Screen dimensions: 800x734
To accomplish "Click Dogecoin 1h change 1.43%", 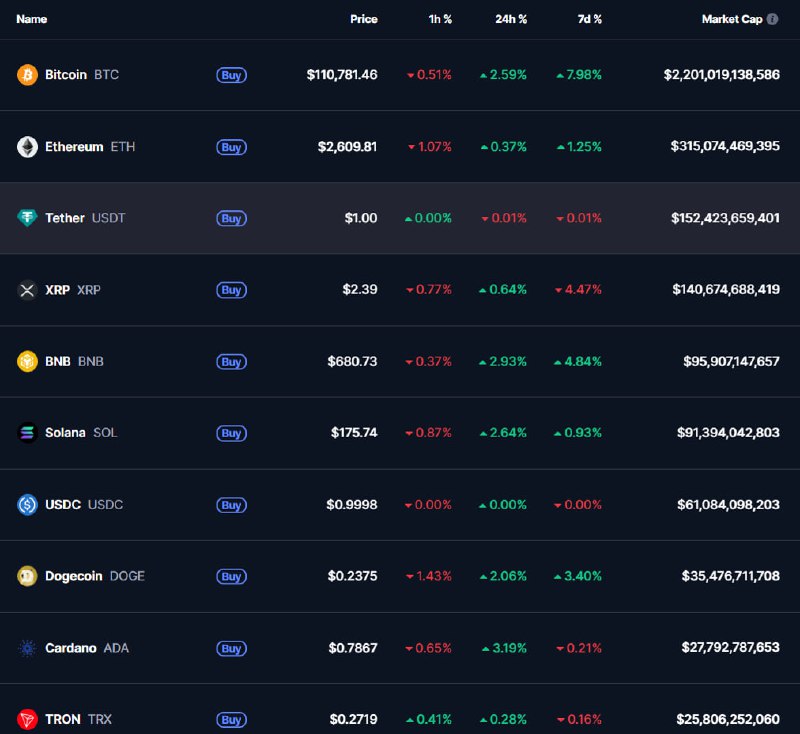I will pyautogui.click(x=429, y=576).
